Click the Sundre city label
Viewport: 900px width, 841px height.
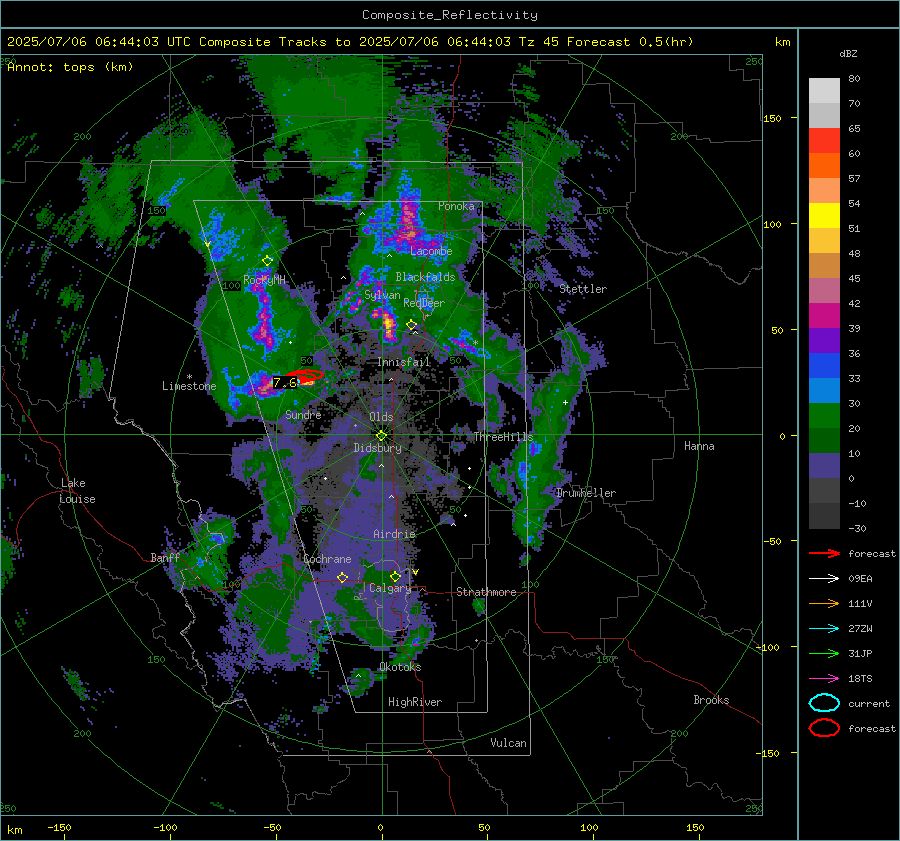click(x=303, y=414)
